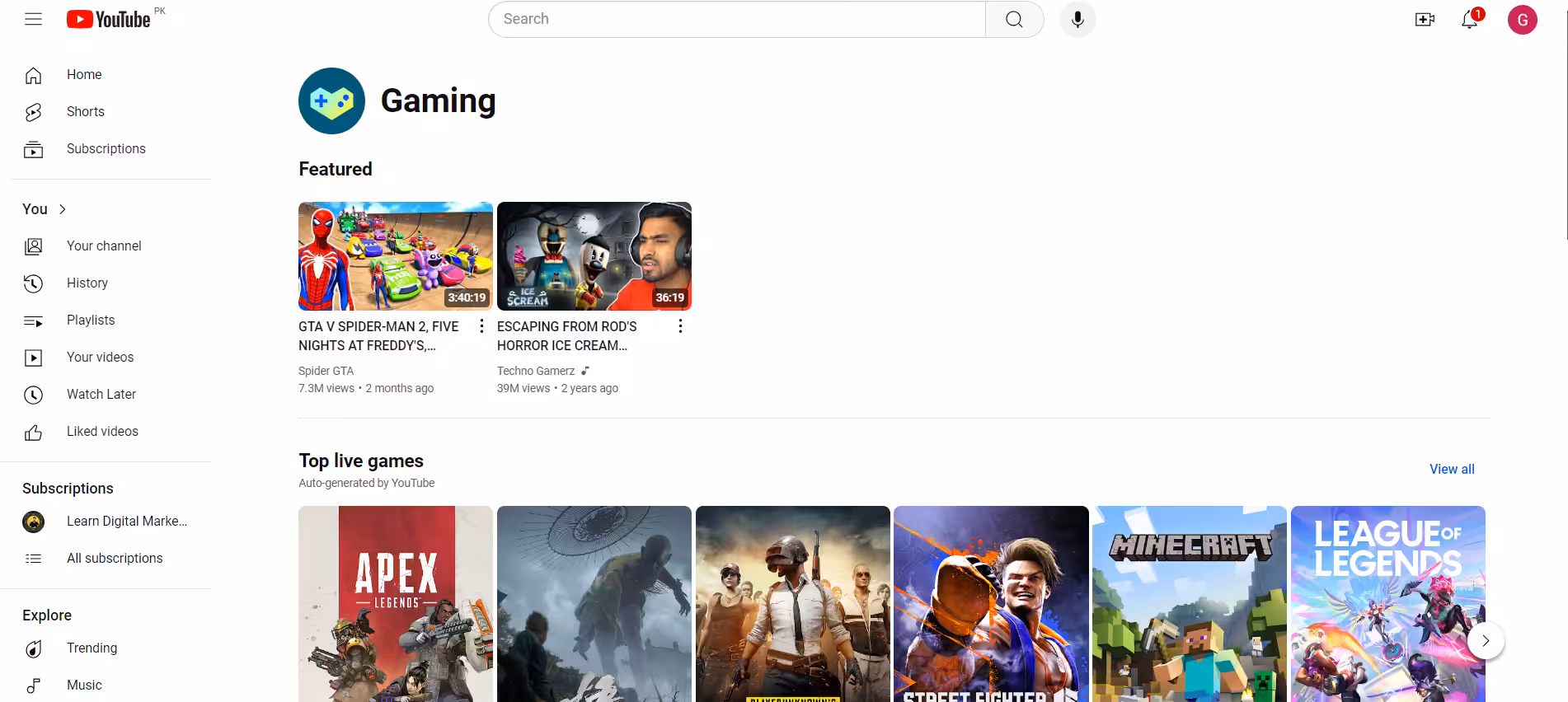
Task: Open the League of Legends game card
Action: point(1388,604)
